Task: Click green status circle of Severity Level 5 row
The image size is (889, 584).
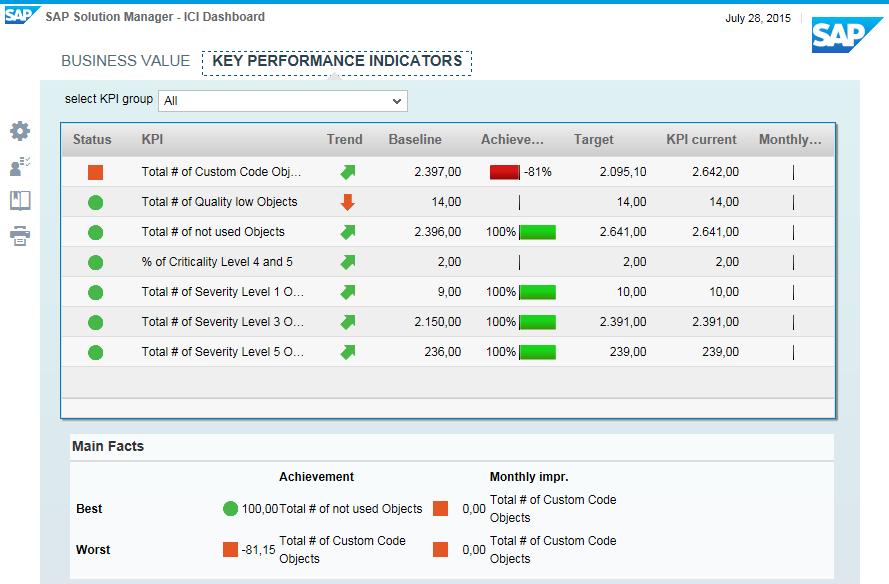Action: pyautogui.click(x=95, y=353)
